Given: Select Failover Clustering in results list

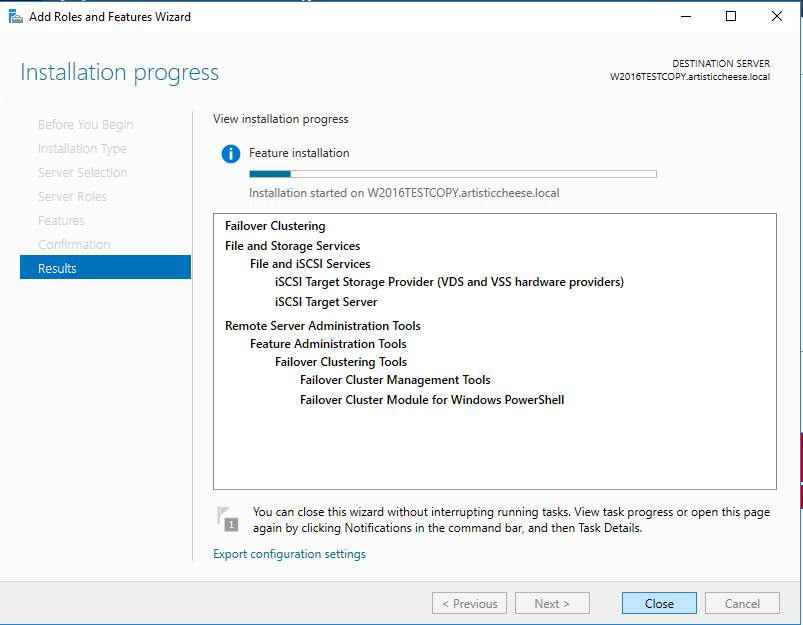Looking at the screenshot, I should (x=275, y=226).
